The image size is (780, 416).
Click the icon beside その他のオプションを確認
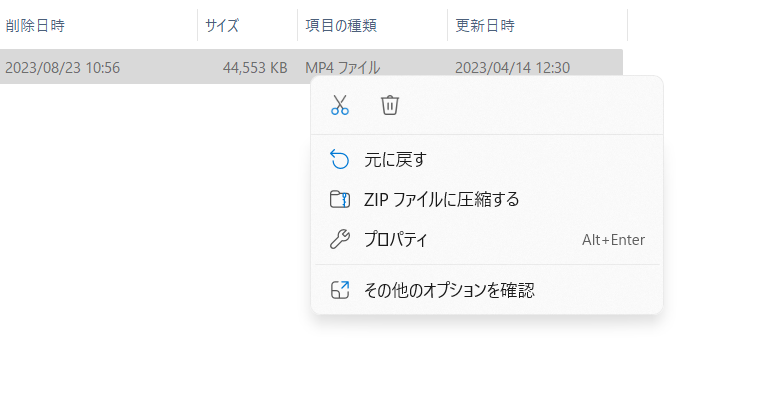pyautogui.click(x=340, y=290)
